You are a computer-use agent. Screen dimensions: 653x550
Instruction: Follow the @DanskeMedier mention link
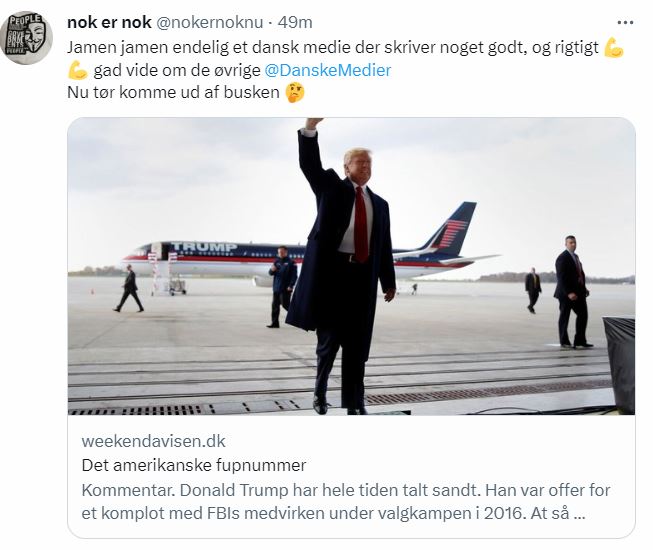327,69
